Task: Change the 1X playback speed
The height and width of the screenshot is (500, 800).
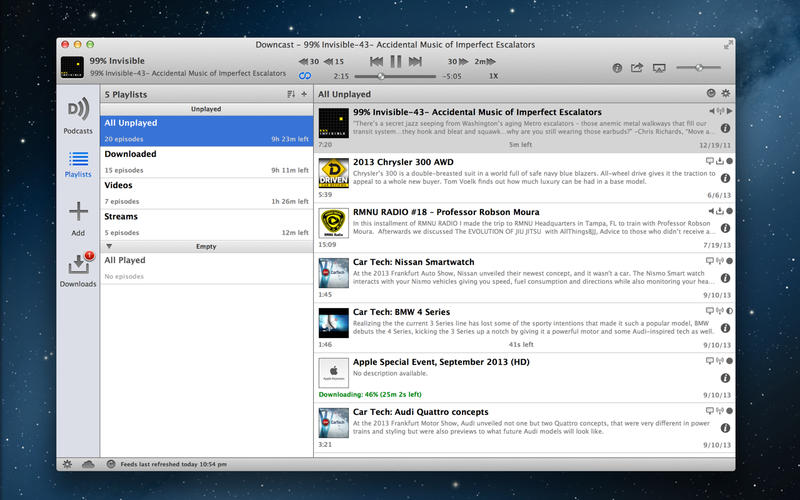Action: pyautogui.click(x=493, y=76)
